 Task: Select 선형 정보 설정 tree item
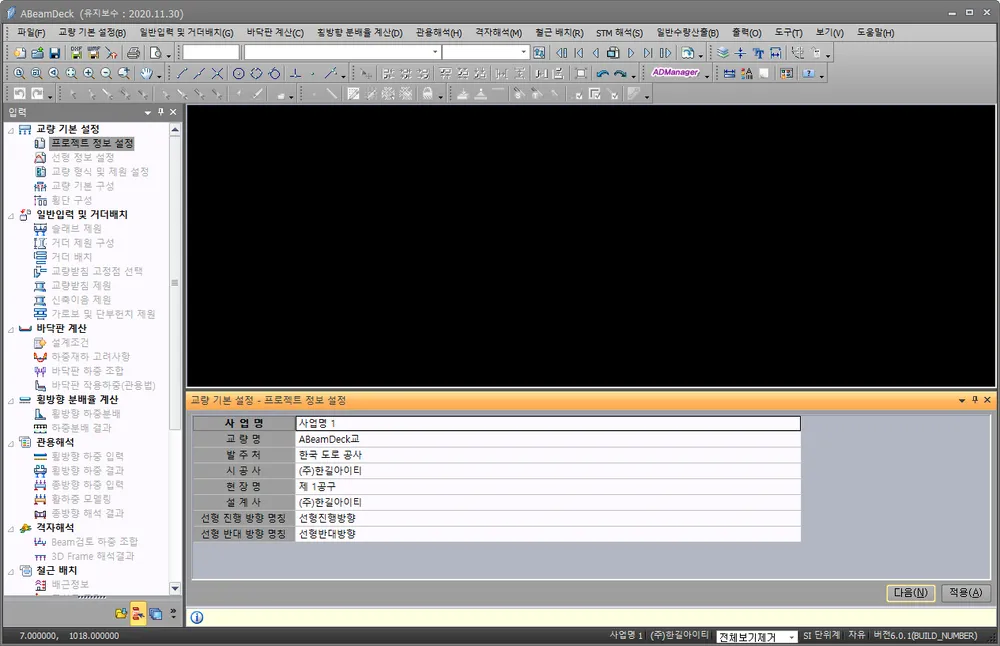(x=82, y=157)
